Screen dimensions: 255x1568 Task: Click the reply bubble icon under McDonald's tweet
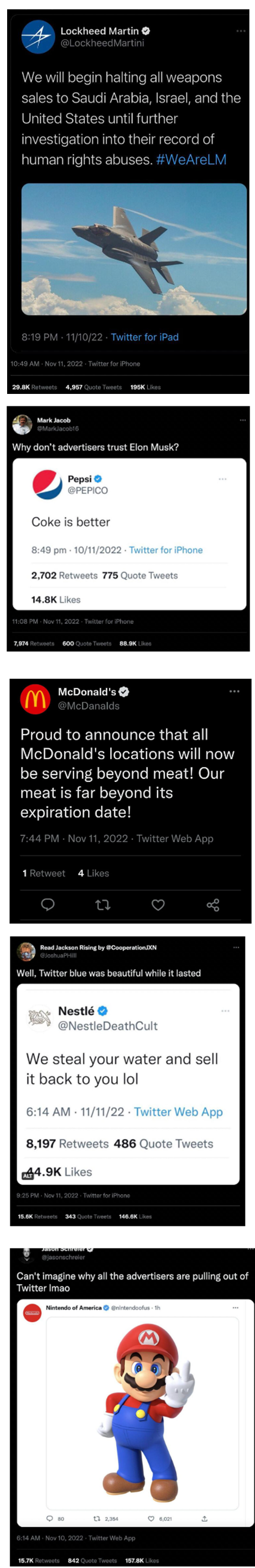click(x=47, y=905)
